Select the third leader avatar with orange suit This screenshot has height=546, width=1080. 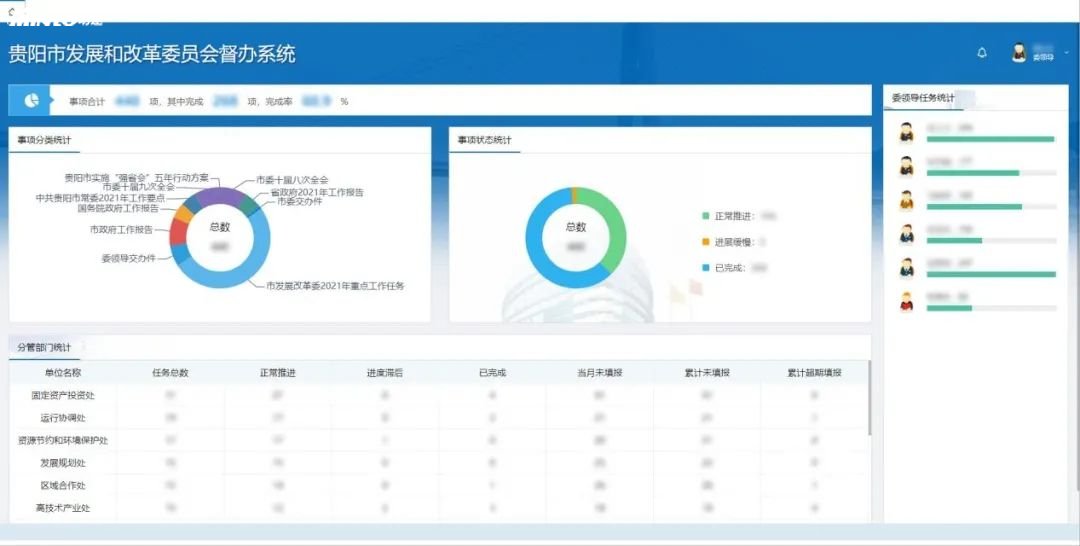coord(906,200)
